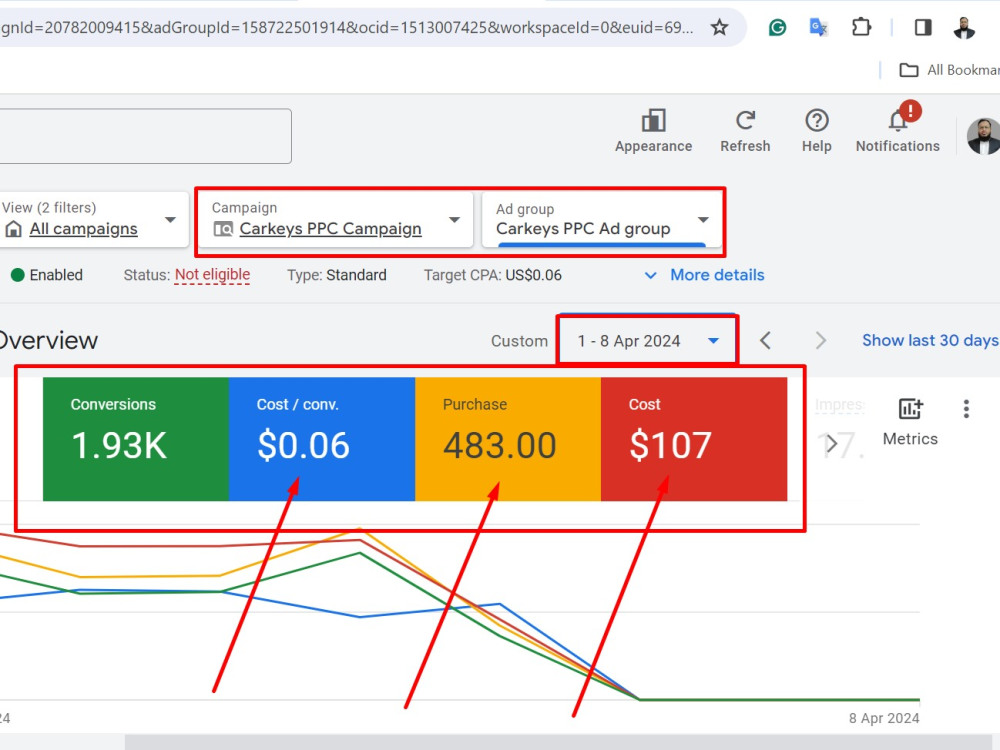The image size is (1000, 750).
Task: Click the Target CPA: US$0.06 text
Action: point(493,275)
